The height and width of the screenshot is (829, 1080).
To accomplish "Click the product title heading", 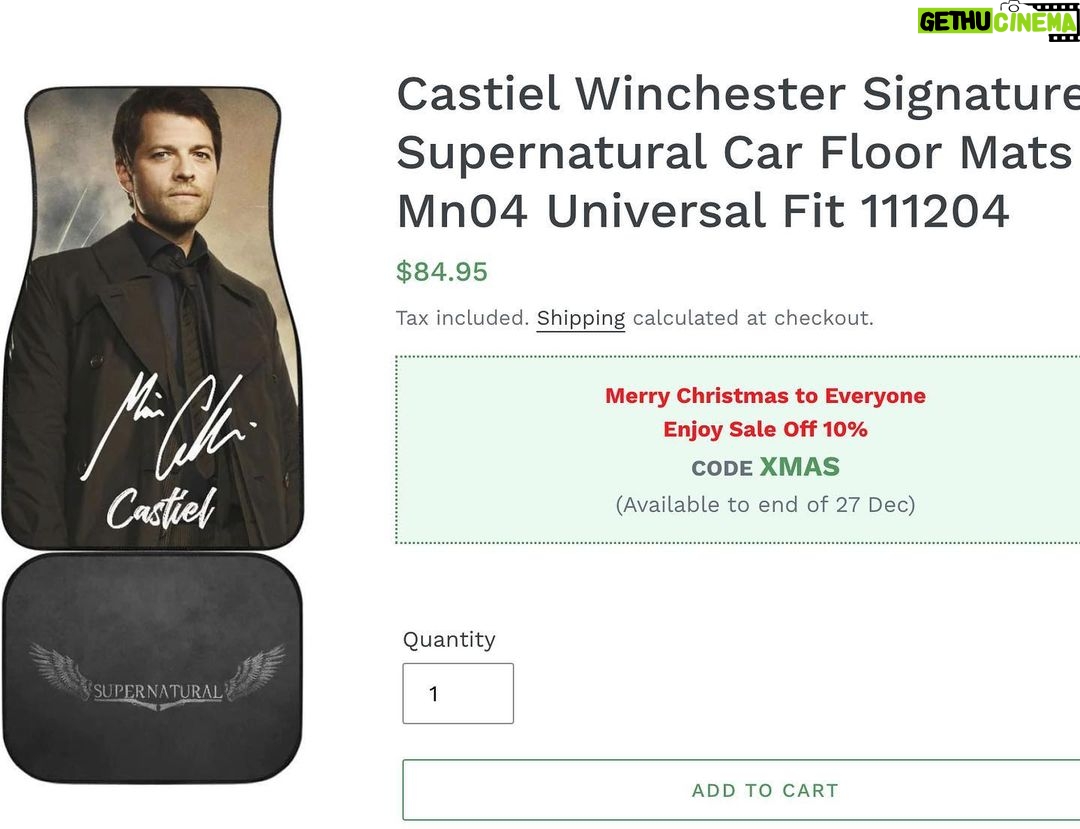I will pyautogui.click(x=738, y=152).
